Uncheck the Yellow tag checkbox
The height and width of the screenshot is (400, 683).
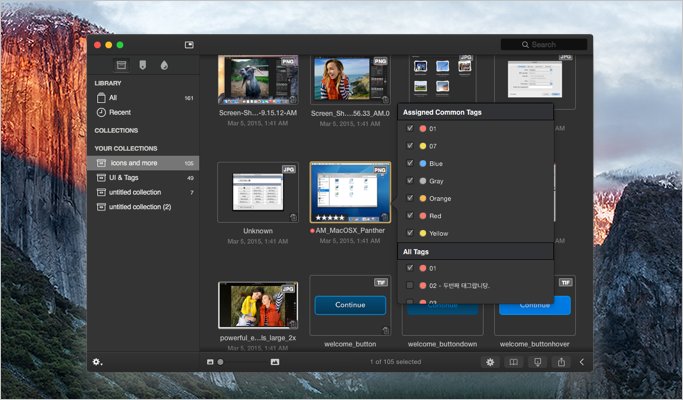pyautogui.click(x=409, y=233)
